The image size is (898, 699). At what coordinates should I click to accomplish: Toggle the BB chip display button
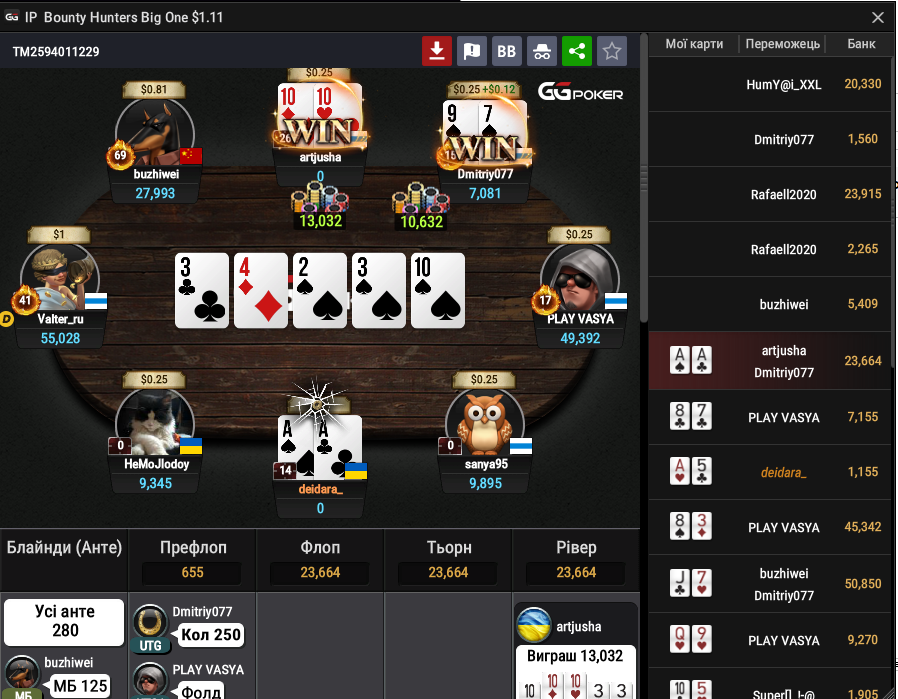507,51
